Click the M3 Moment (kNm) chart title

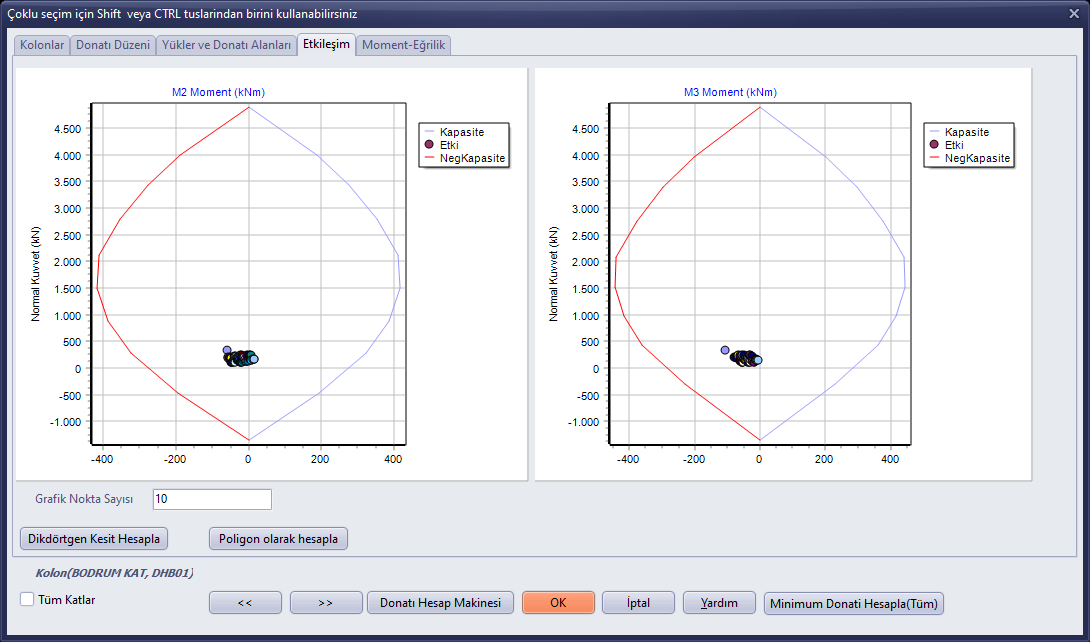(x=730, y=92)
